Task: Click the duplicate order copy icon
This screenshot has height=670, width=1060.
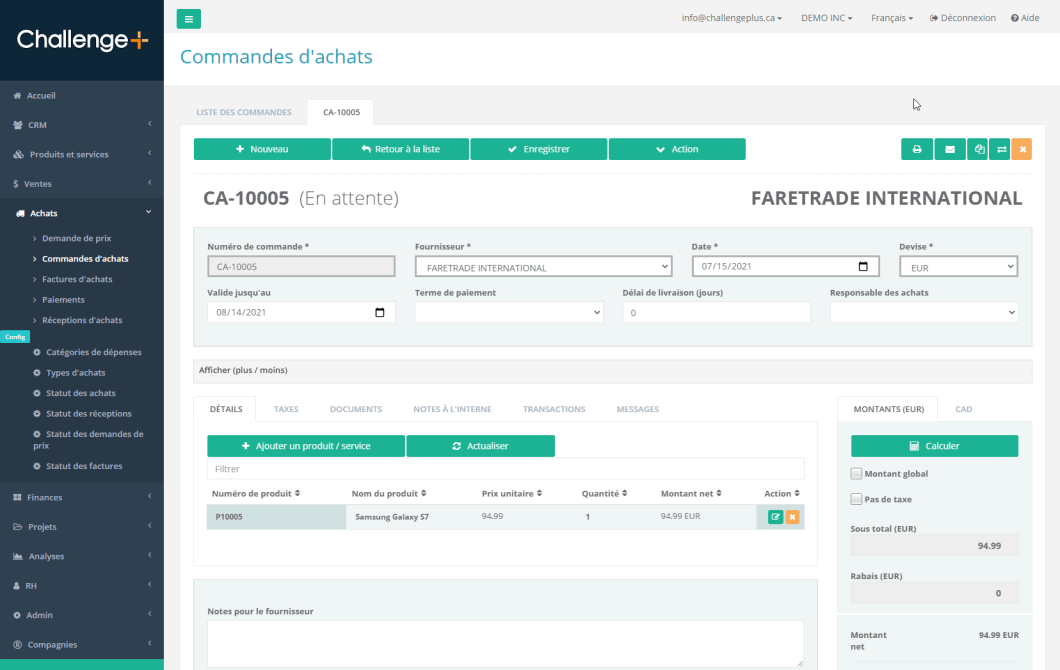Action: coord(980,149)
